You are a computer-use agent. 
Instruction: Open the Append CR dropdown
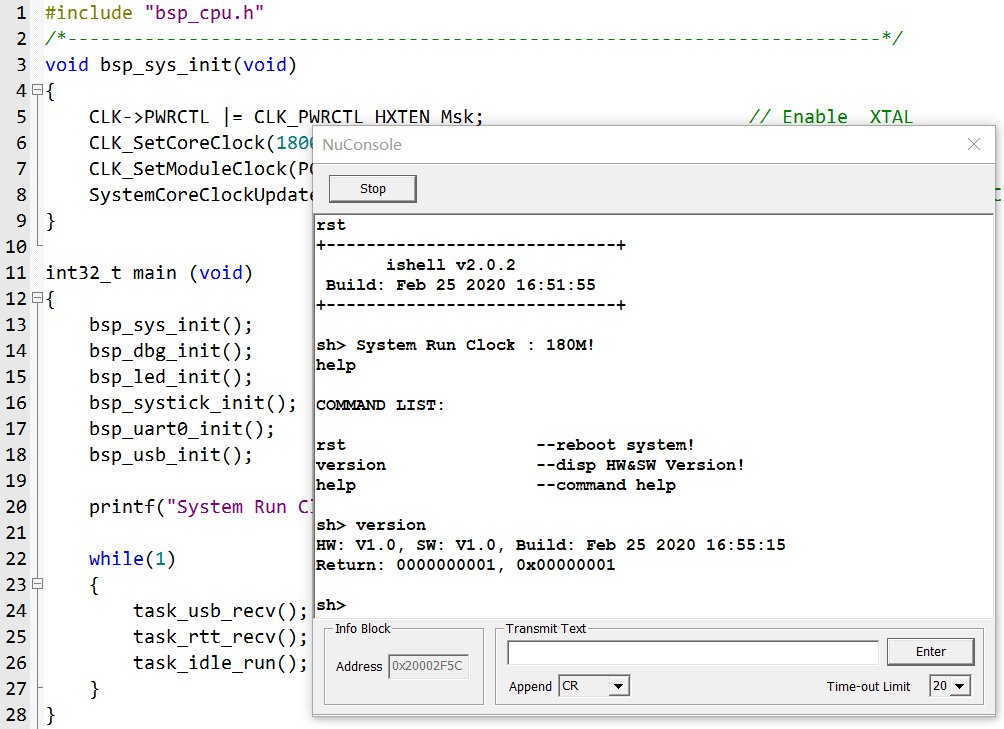tap(618, 686)
